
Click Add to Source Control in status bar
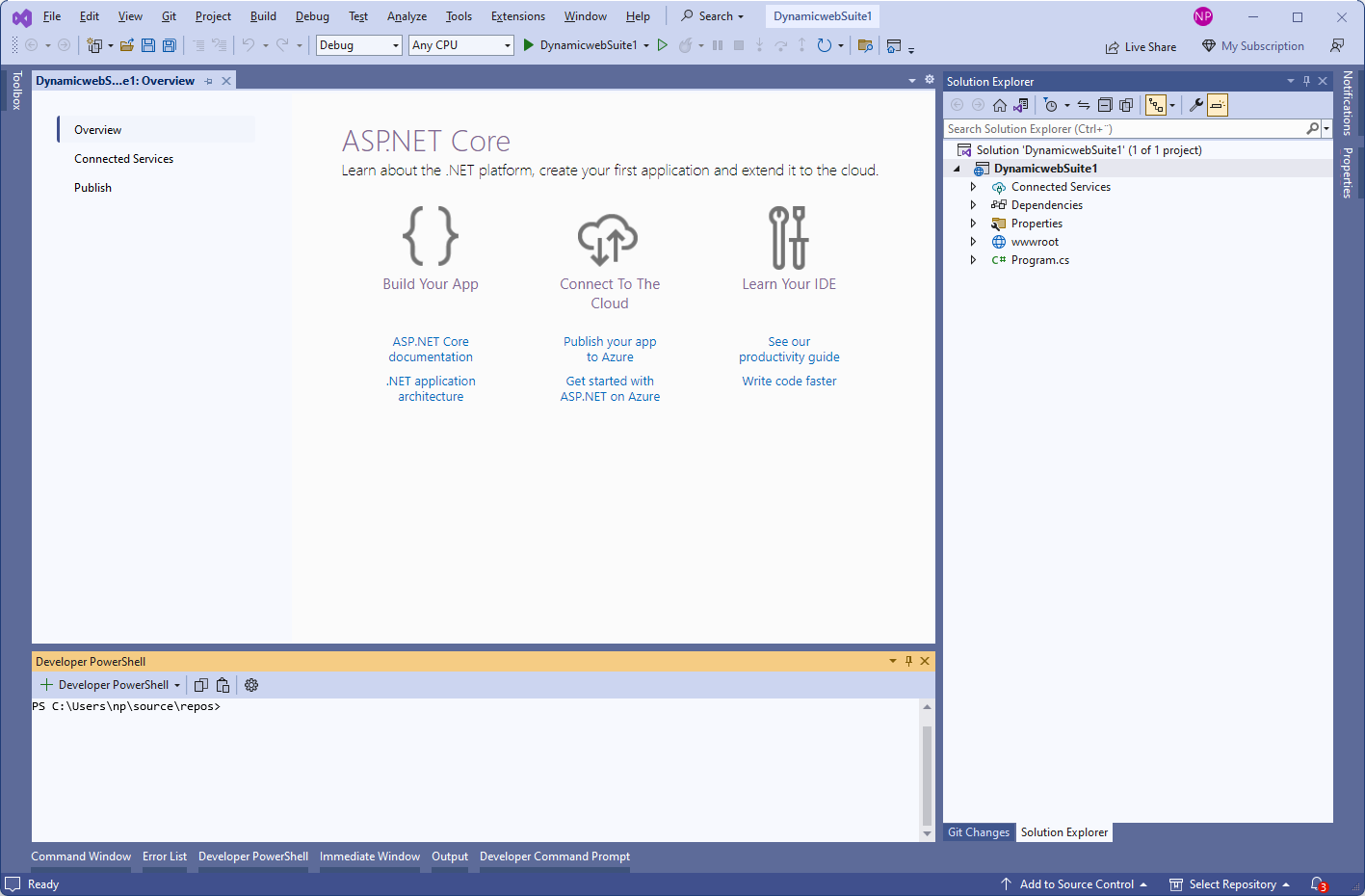(1074, 884)
